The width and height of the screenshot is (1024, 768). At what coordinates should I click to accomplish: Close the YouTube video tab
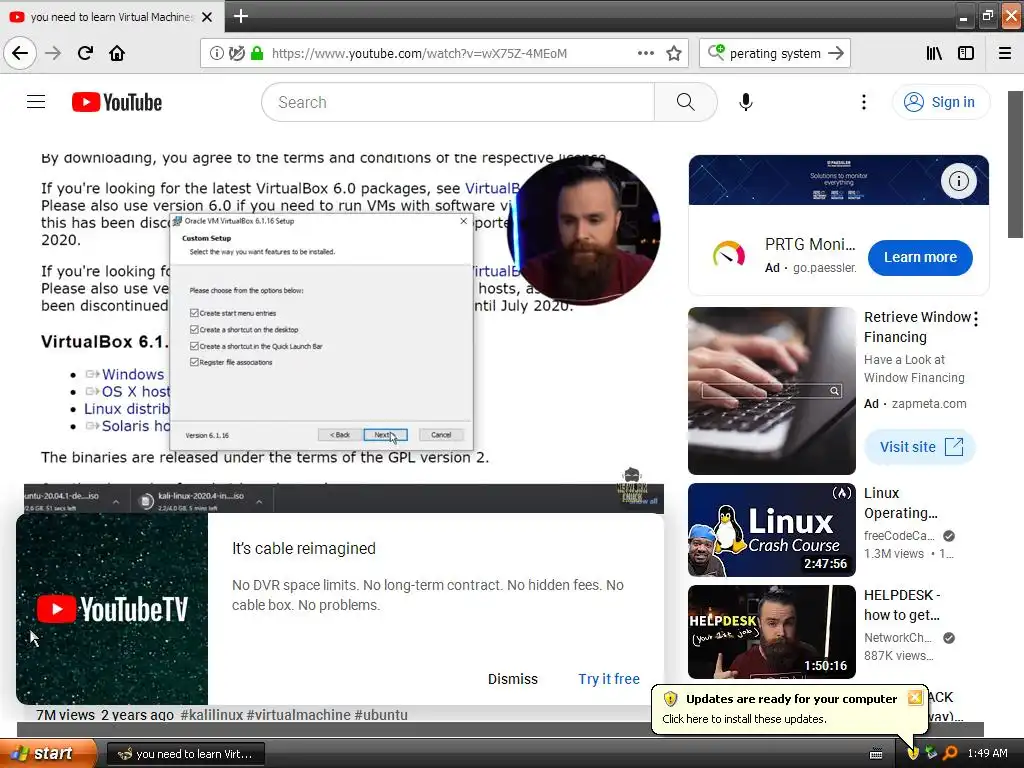207,17
